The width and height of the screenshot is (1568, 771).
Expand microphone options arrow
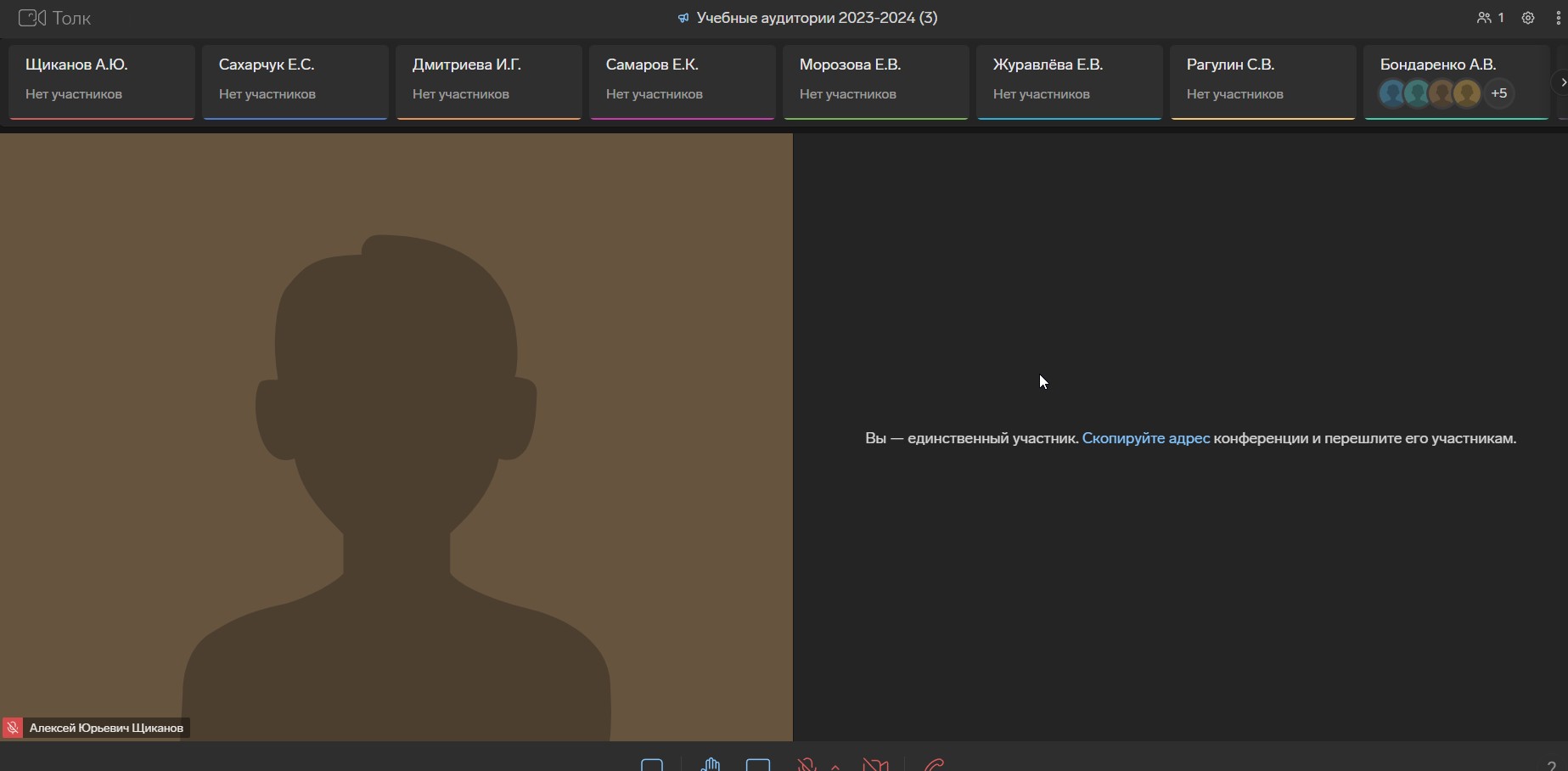(835, 766)
